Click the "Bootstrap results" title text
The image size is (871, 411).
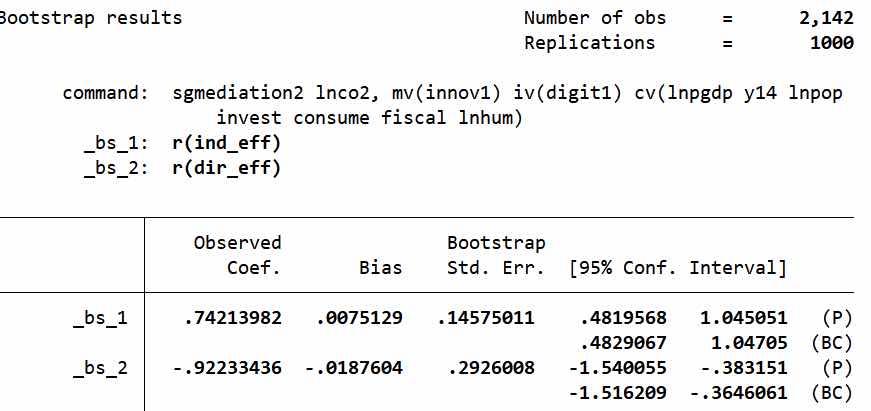coord(91,18)
